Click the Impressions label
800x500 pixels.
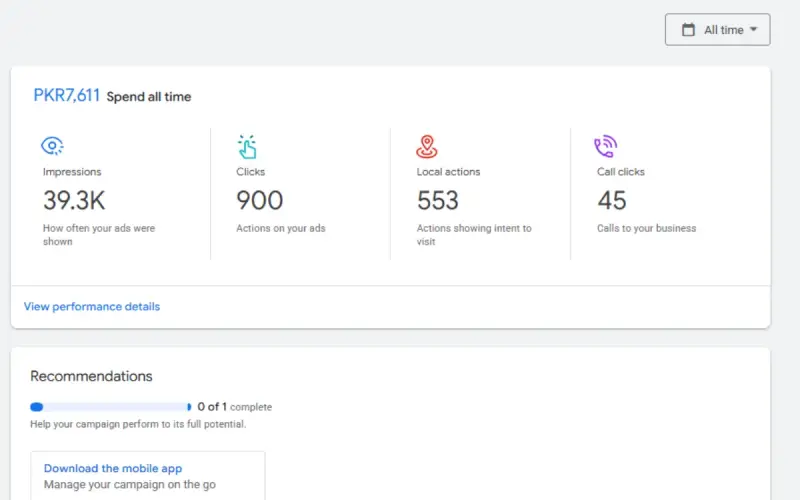pos(72,172)
